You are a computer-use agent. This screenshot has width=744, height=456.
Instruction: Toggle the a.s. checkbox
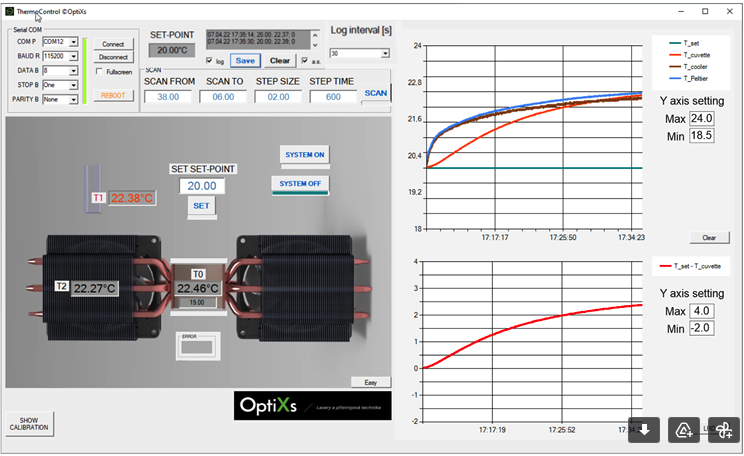pos(304,61)
